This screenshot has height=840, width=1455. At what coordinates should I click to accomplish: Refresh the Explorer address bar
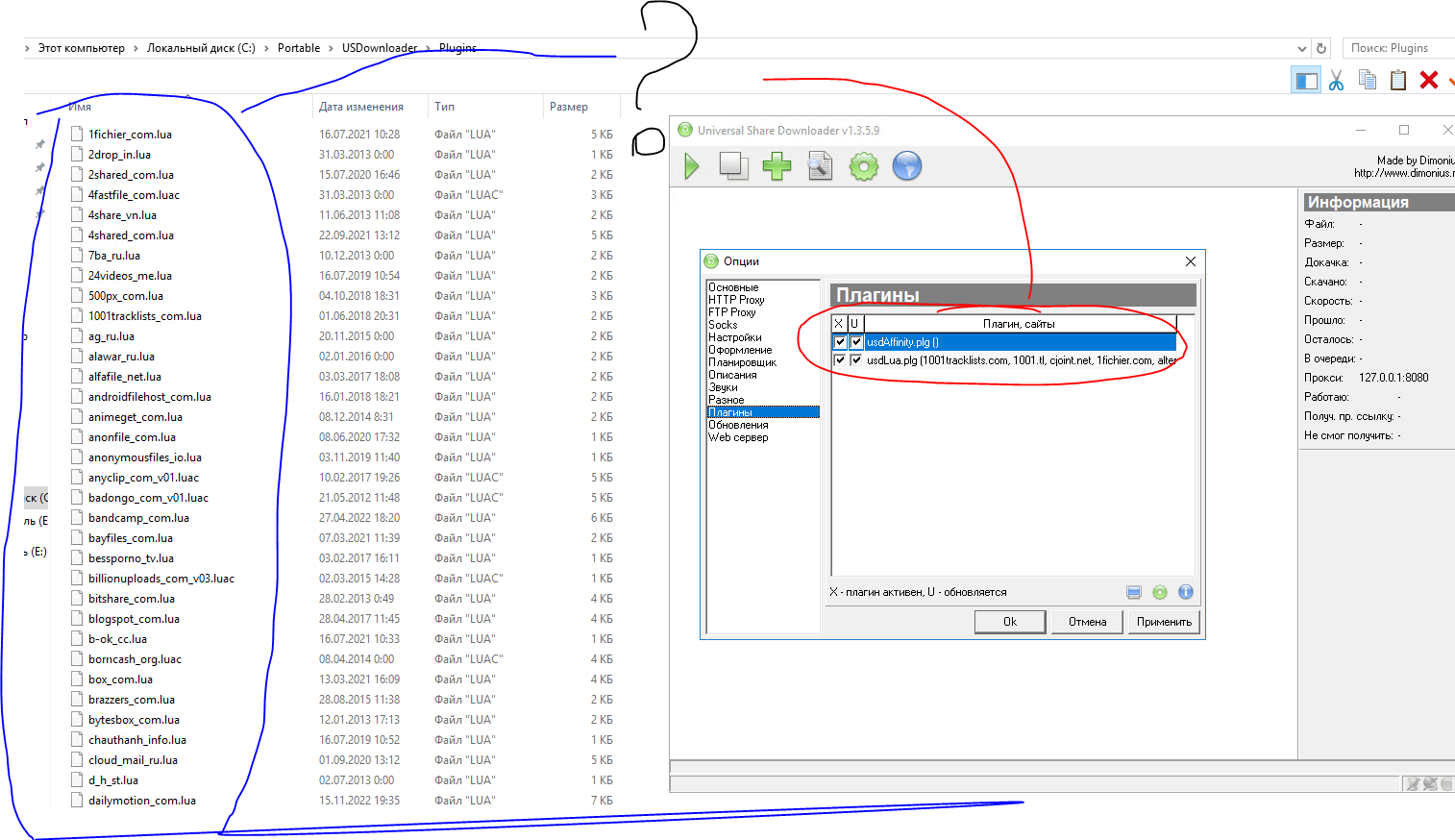[x=1321, y=48]
